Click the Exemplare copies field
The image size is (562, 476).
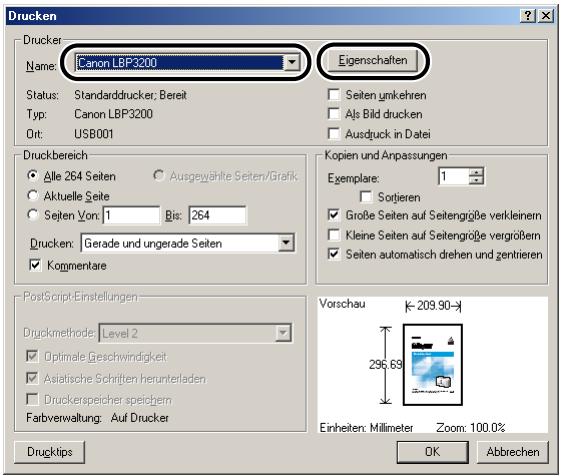point(454,176)
